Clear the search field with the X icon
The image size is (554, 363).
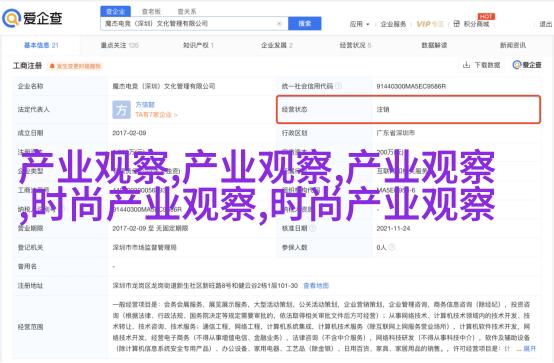(x=279, y=24)
